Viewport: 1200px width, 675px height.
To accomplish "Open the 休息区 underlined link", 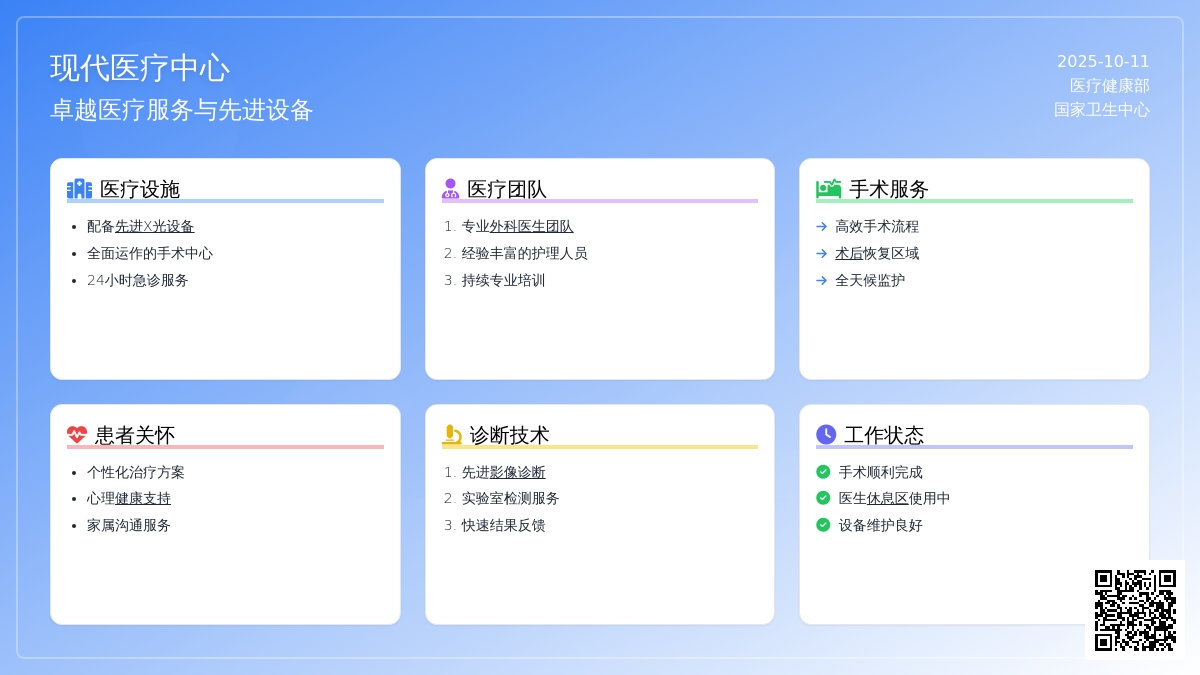I will pyautogui.click(x=887, y=498).
